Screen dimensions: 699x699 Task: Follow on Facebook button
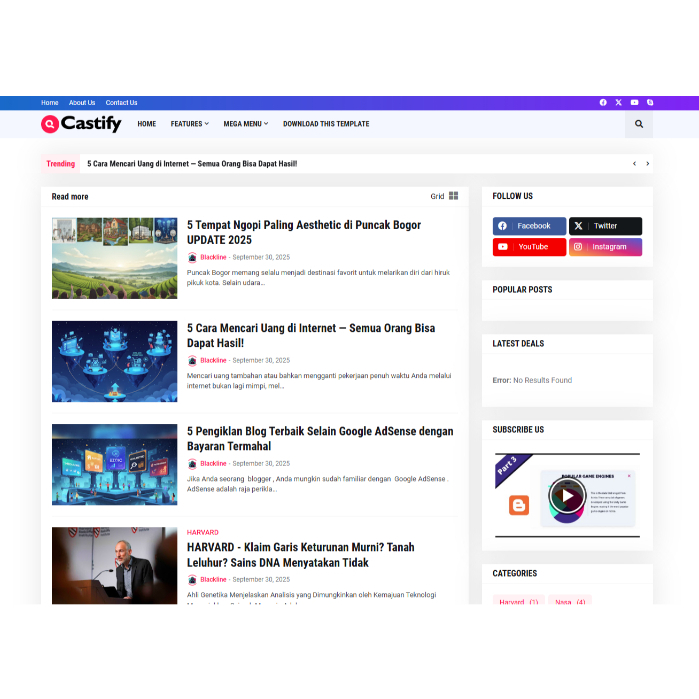tap(529, 226)
